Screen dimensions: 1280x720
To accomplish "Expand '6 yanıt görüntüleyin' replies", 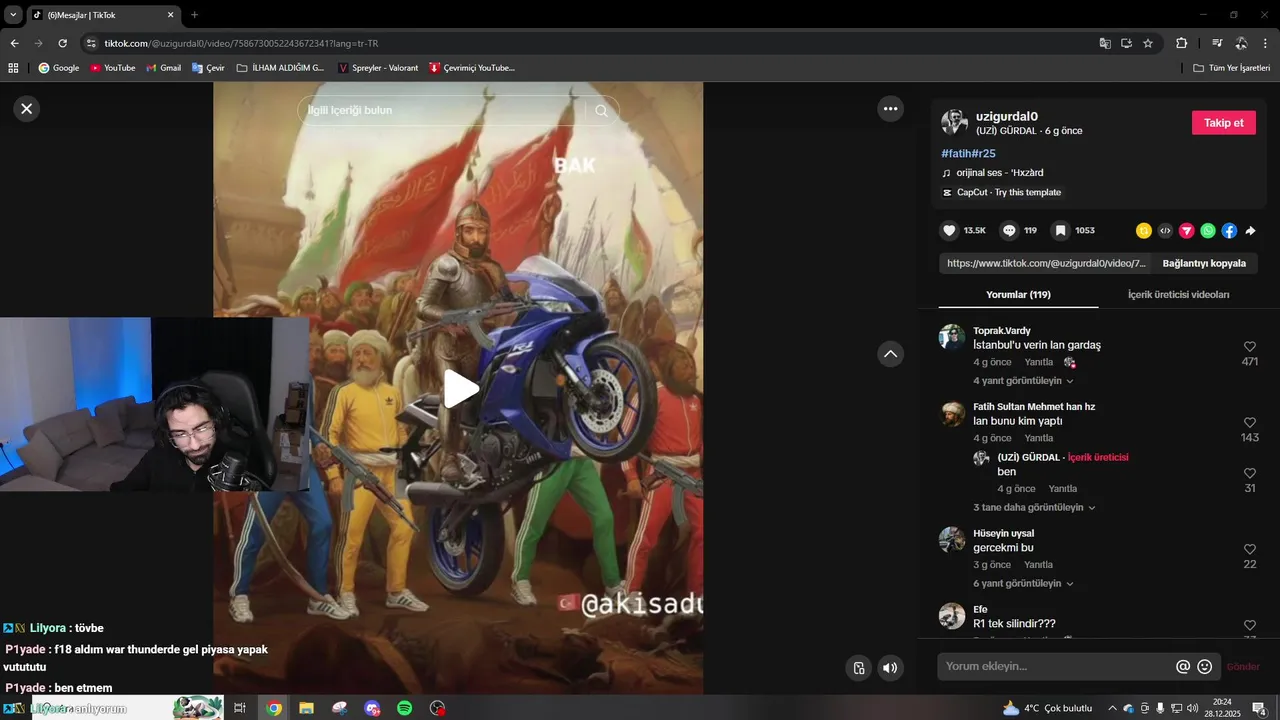I will tap(1023, 584).
